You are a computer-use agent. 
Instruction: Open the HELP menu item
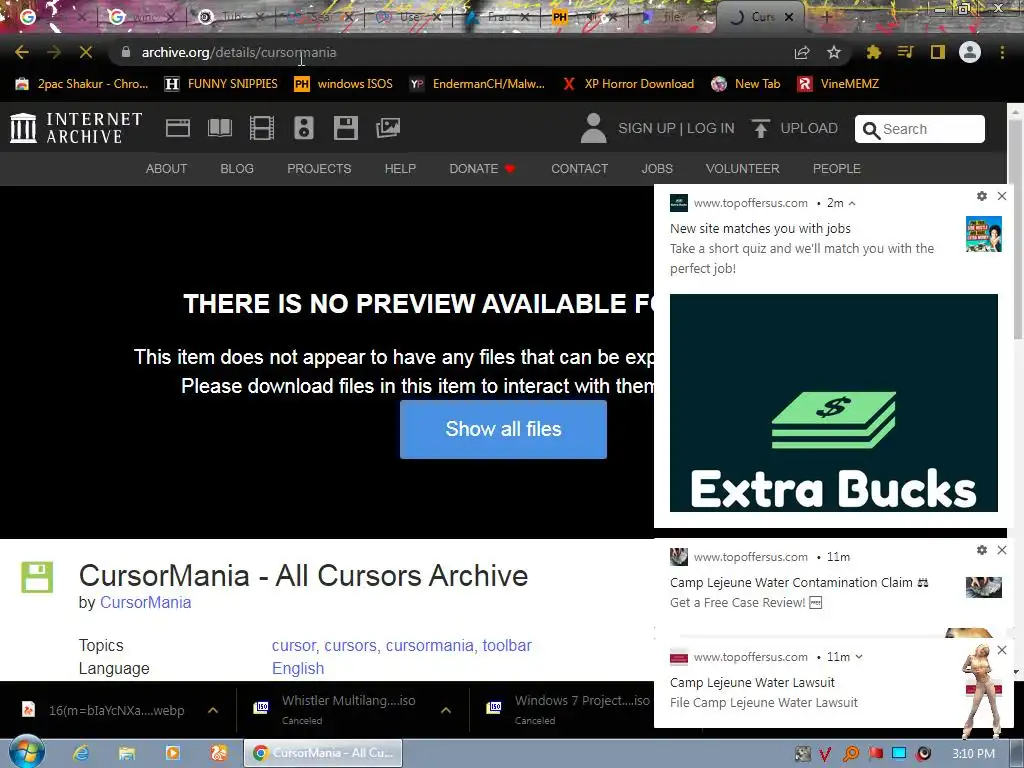tap(400, 168)
